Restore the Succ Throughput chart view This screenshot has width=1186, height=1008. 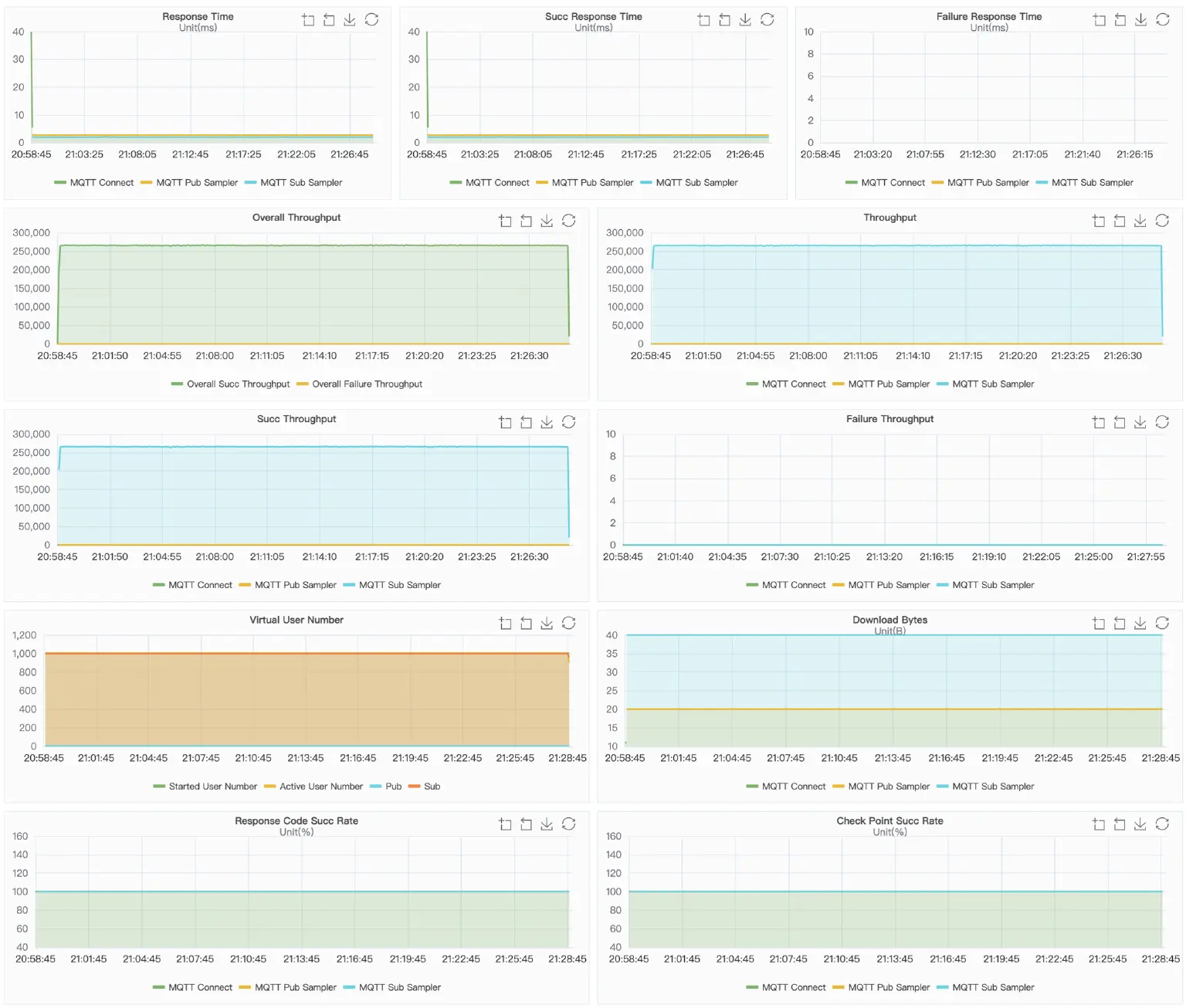(x=568, y=422)
